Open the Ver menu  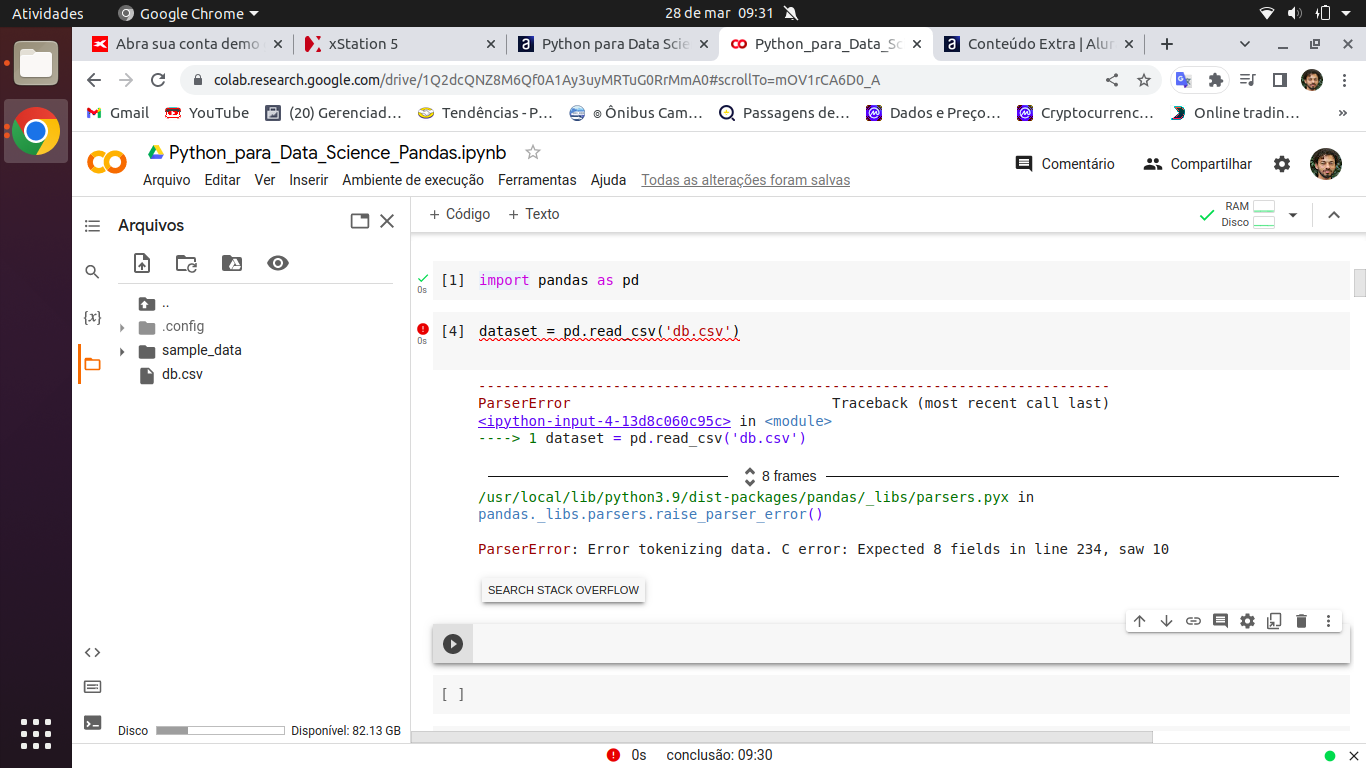coord(265,180)
